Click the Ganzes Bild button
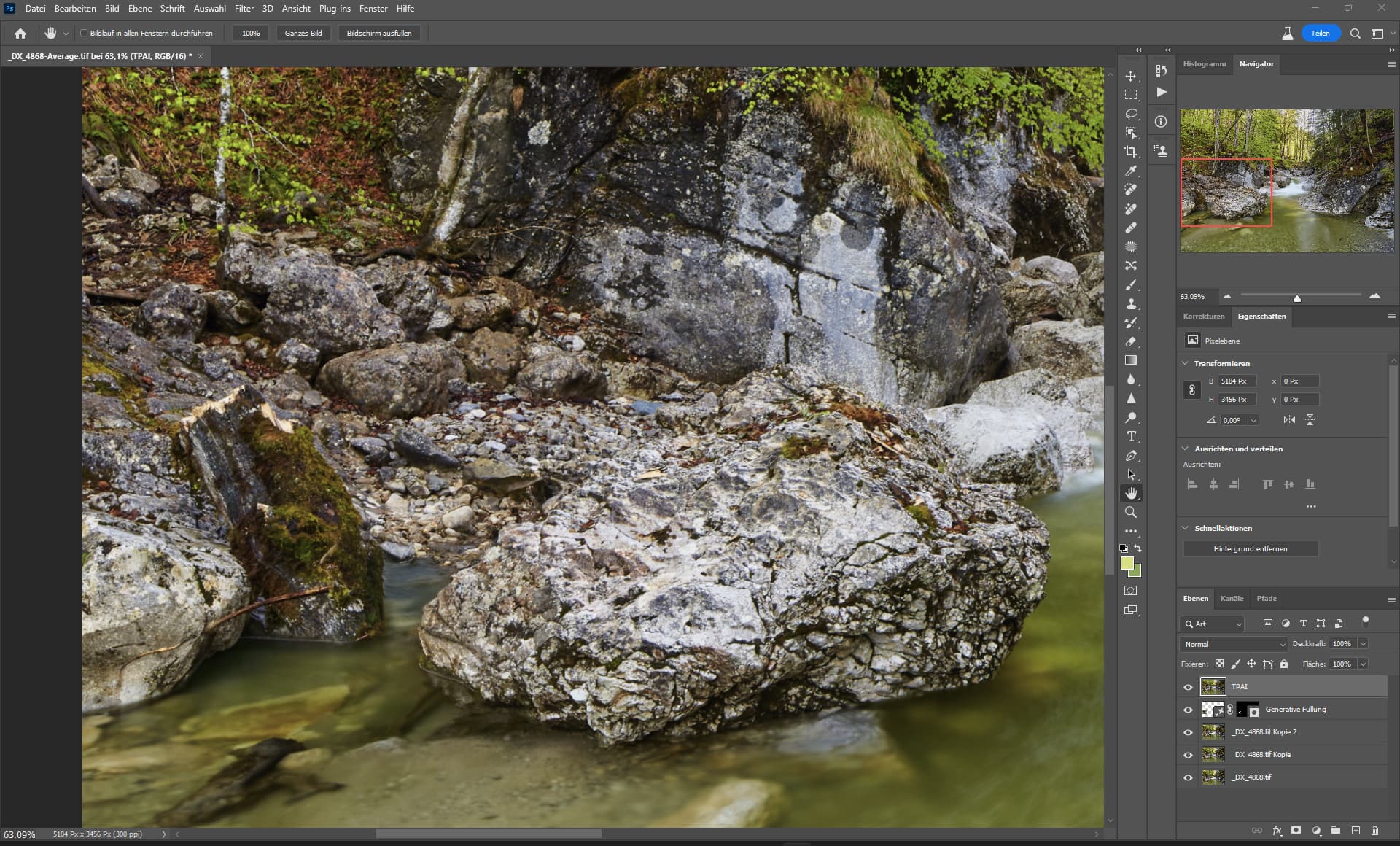Image resolution: width=1400 pixels, height=846 pixels. (303, 33)
